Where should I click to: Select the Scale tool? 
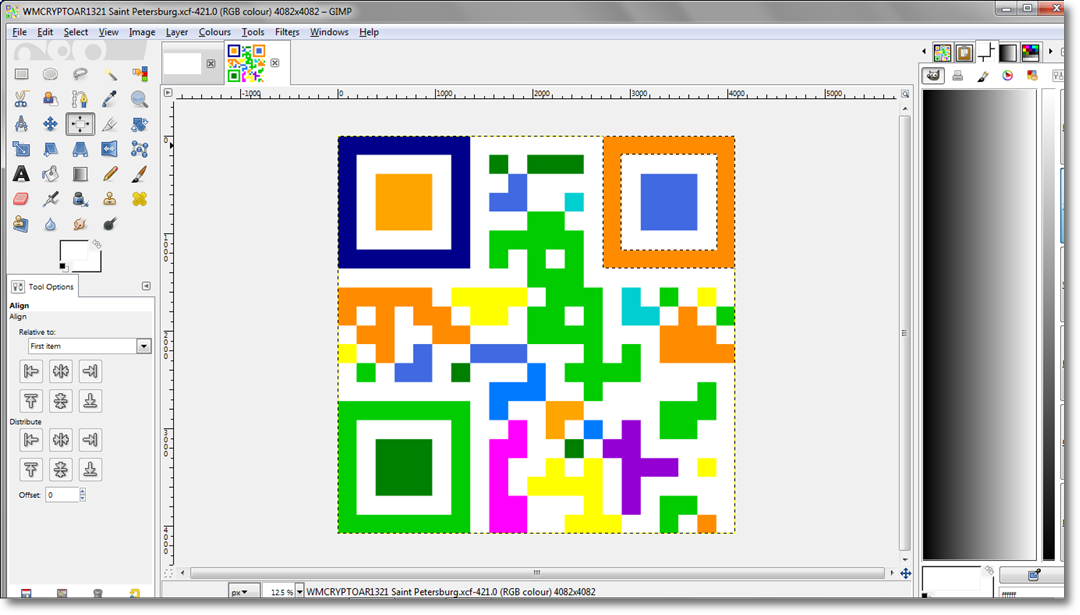tap(21, 149)
